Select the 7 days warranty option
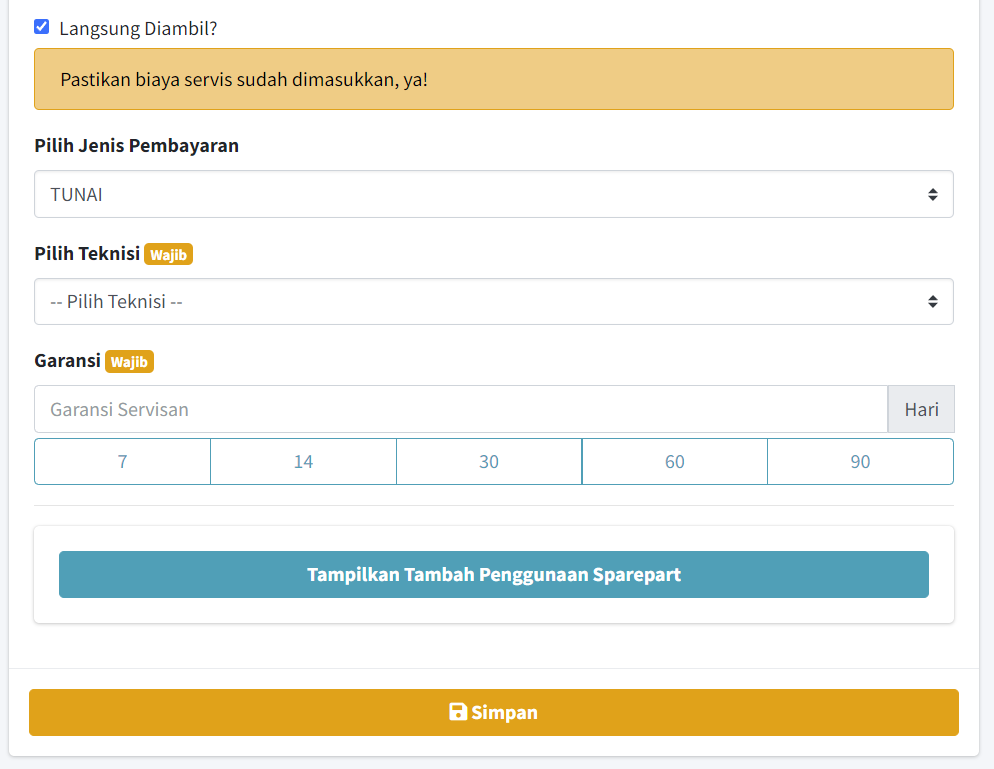This screenshot has height=769, width=994. click(122, 461)
